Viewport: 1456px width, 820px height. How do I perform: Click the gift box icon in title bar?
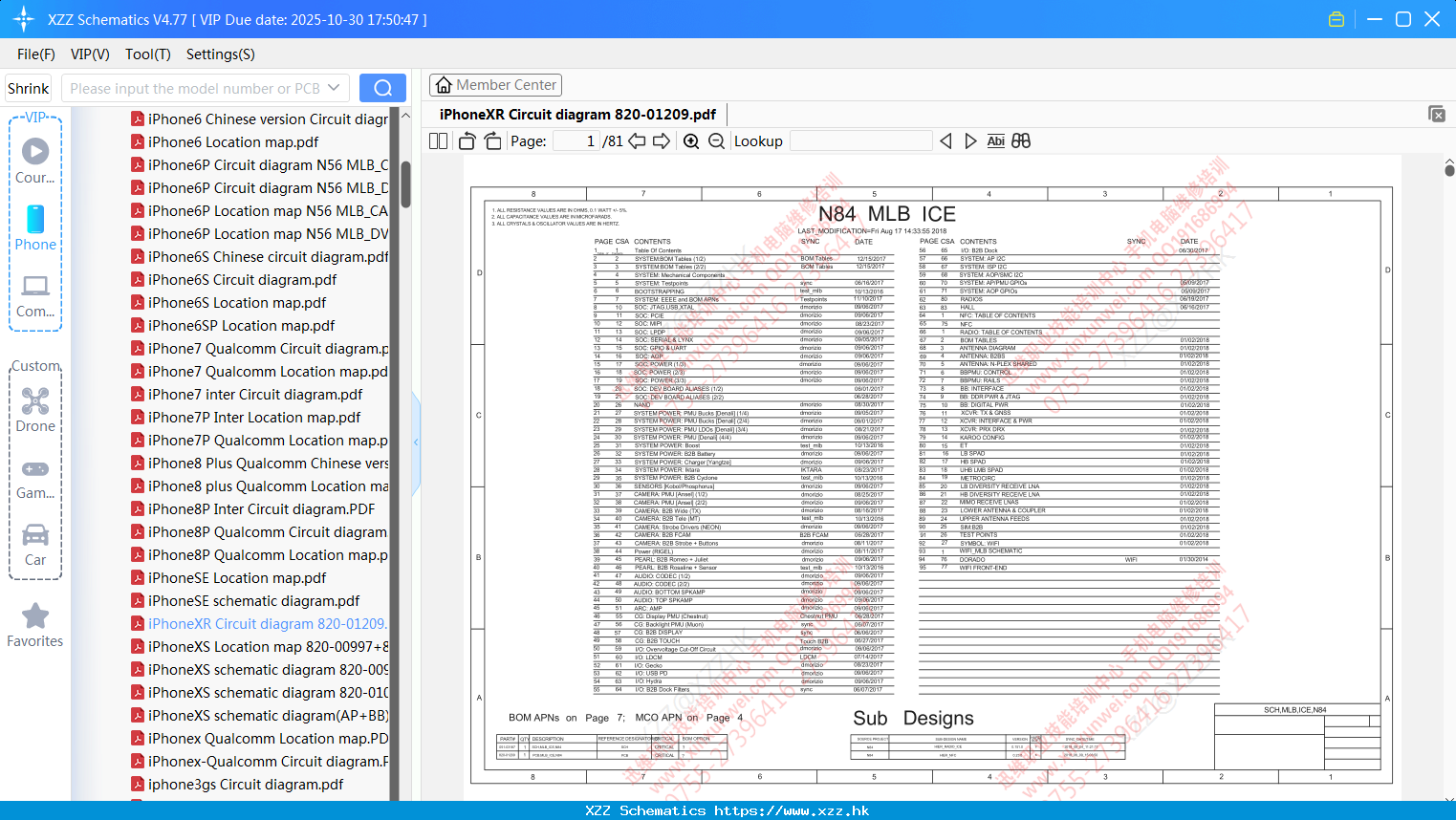[1336, 19]
